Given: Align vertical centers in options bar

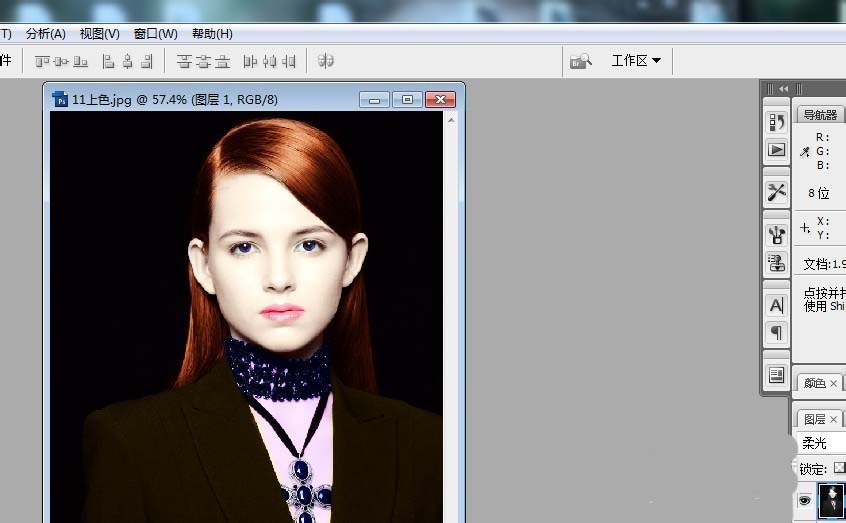Looking at the screenshot, I should tap(61, 62).
